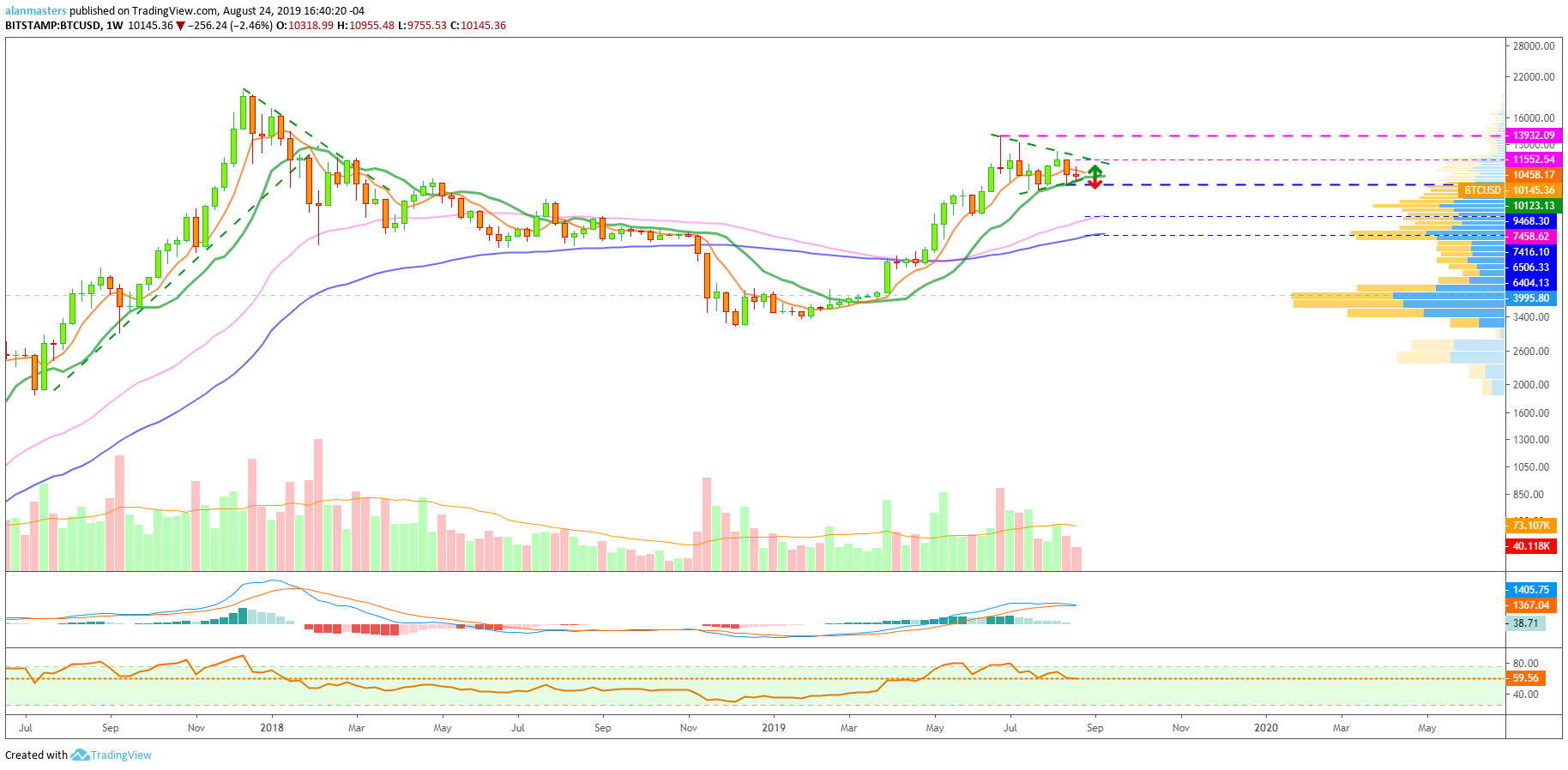The width and height of the screenshot is (1568, 770).
Task: Click the 850.00 price axis label
Action: (1529, 495)
